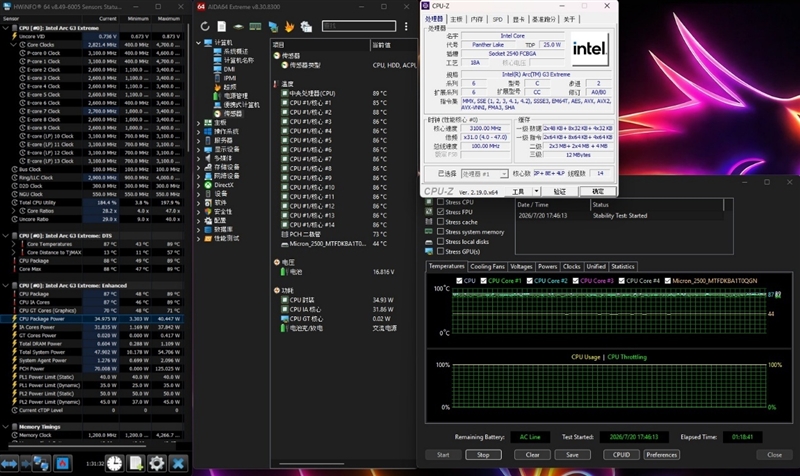
Task: Click the HWiNFO blue X close-sensors icon
Action: tap(178, 463)
